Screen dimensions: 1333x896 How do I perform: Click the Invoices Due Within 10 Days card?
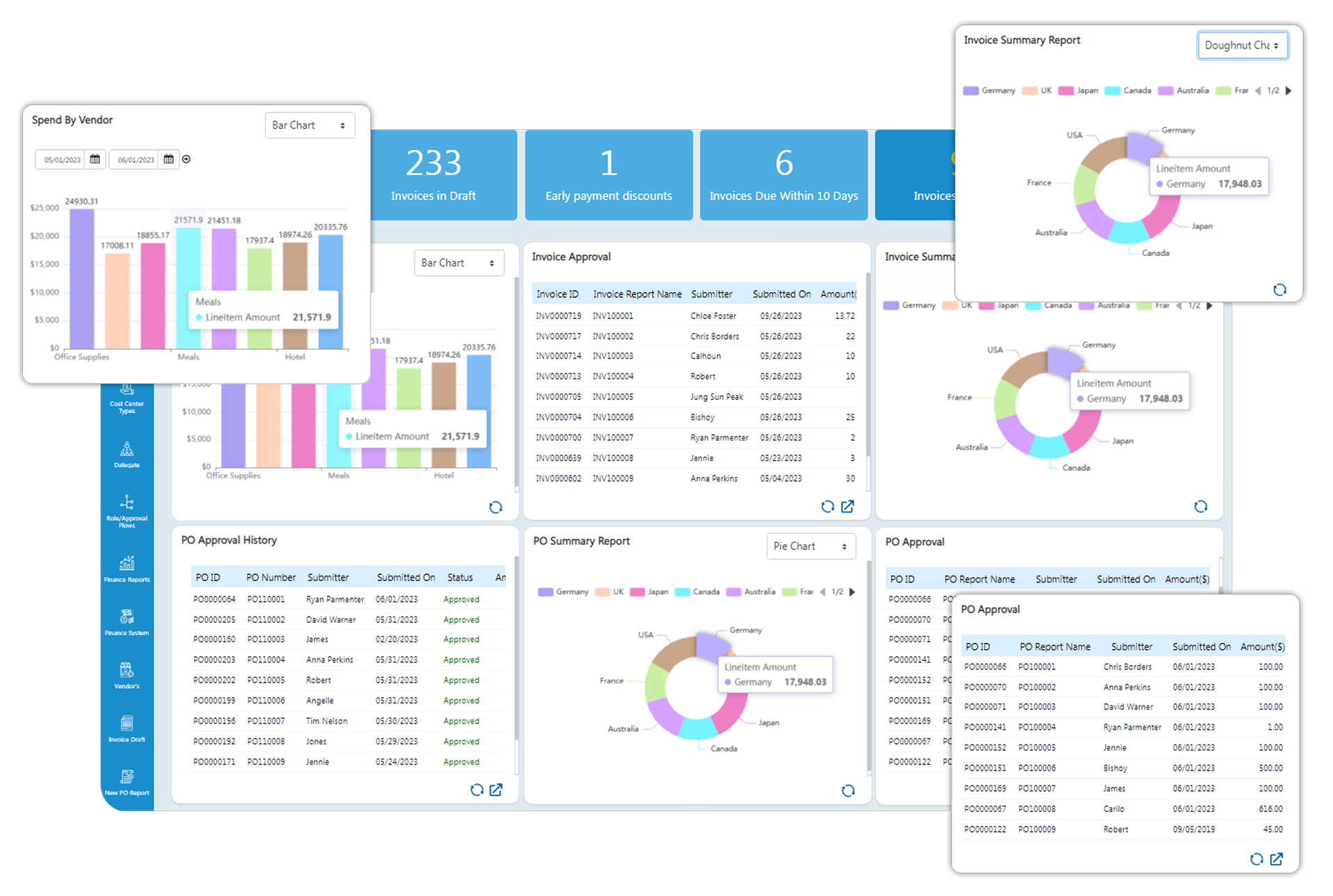coord(783,175)
